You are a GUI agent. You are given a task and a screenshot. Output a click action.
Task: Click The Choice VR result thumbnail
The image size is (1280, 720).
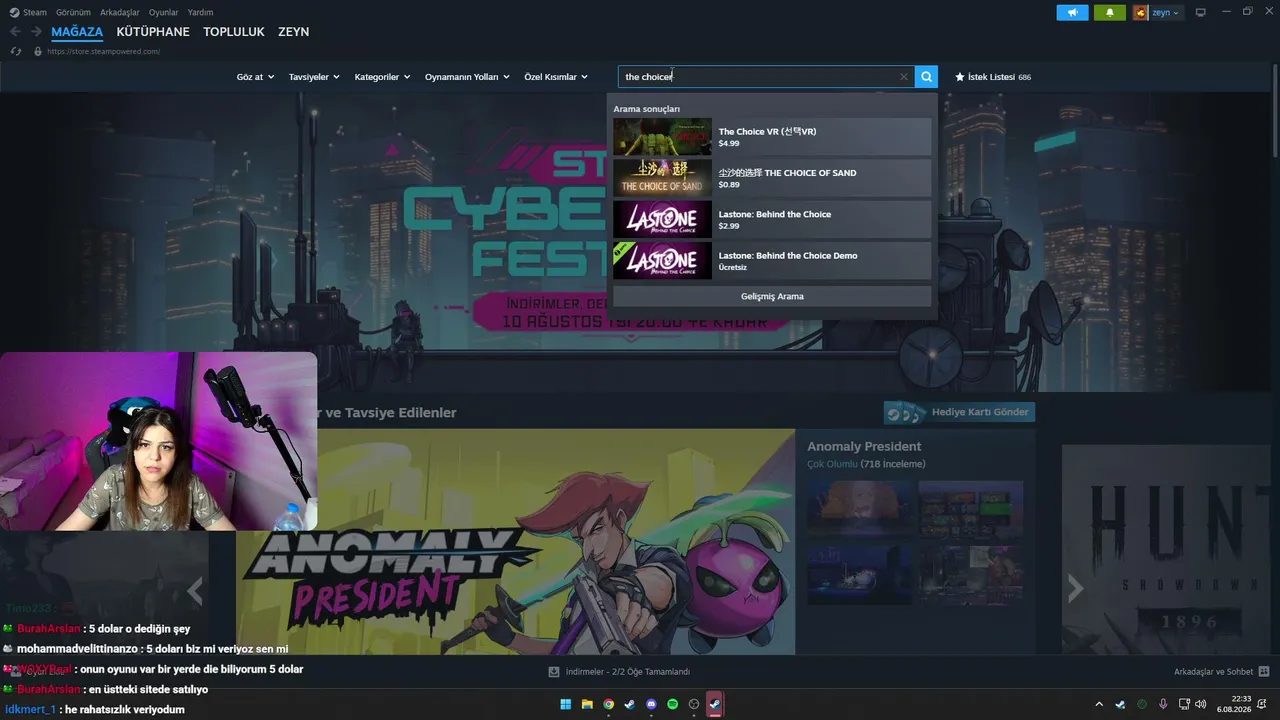[x=662, y=137]
